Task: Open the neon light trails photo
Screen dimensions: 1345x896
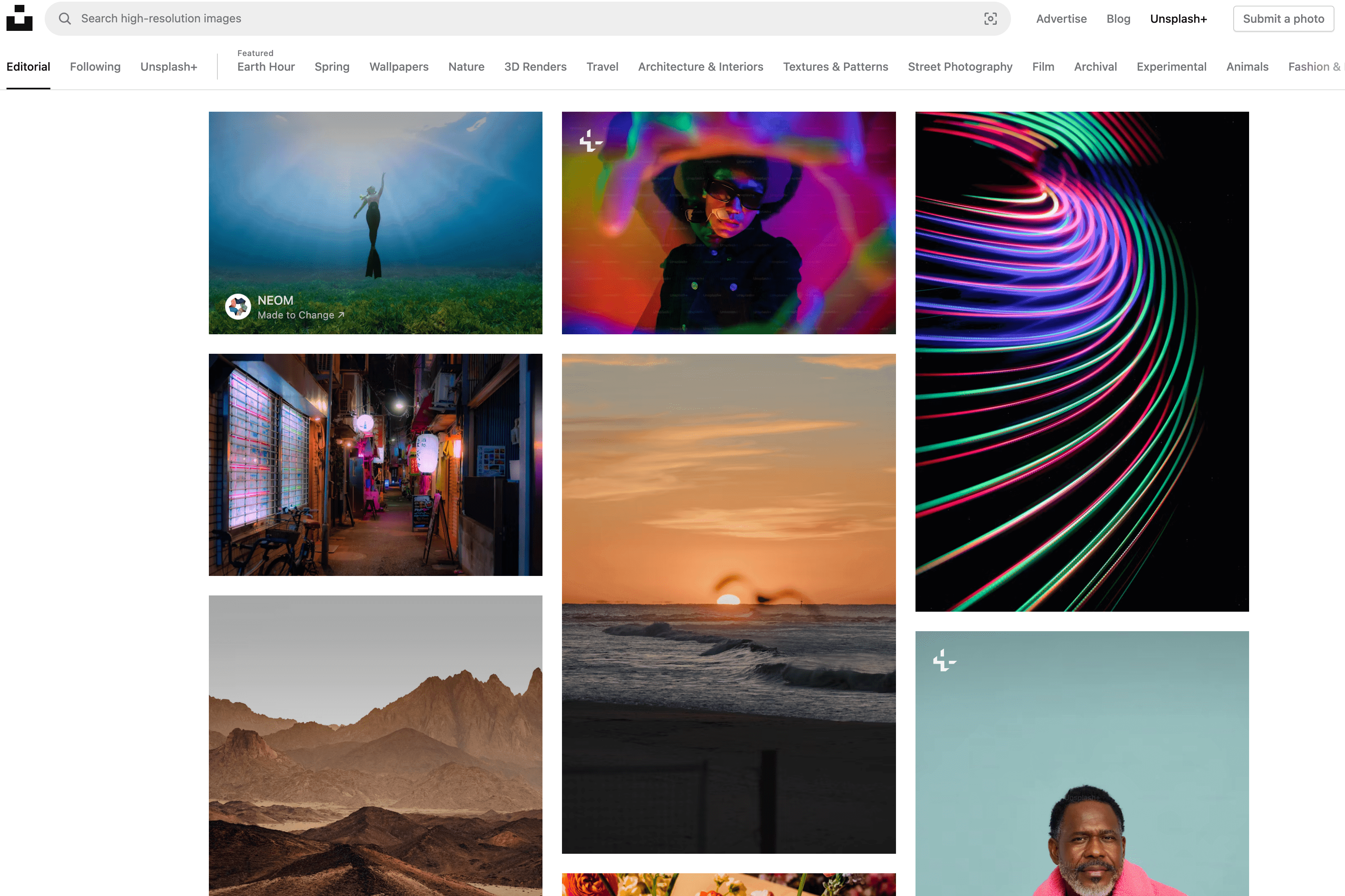Action: click(1082, 361)
